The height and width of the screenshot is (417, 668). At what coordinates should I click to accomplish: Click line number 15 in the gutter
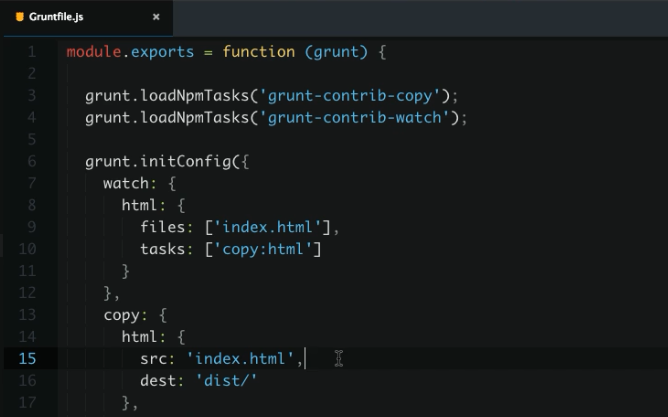click(x=29, y=359)
